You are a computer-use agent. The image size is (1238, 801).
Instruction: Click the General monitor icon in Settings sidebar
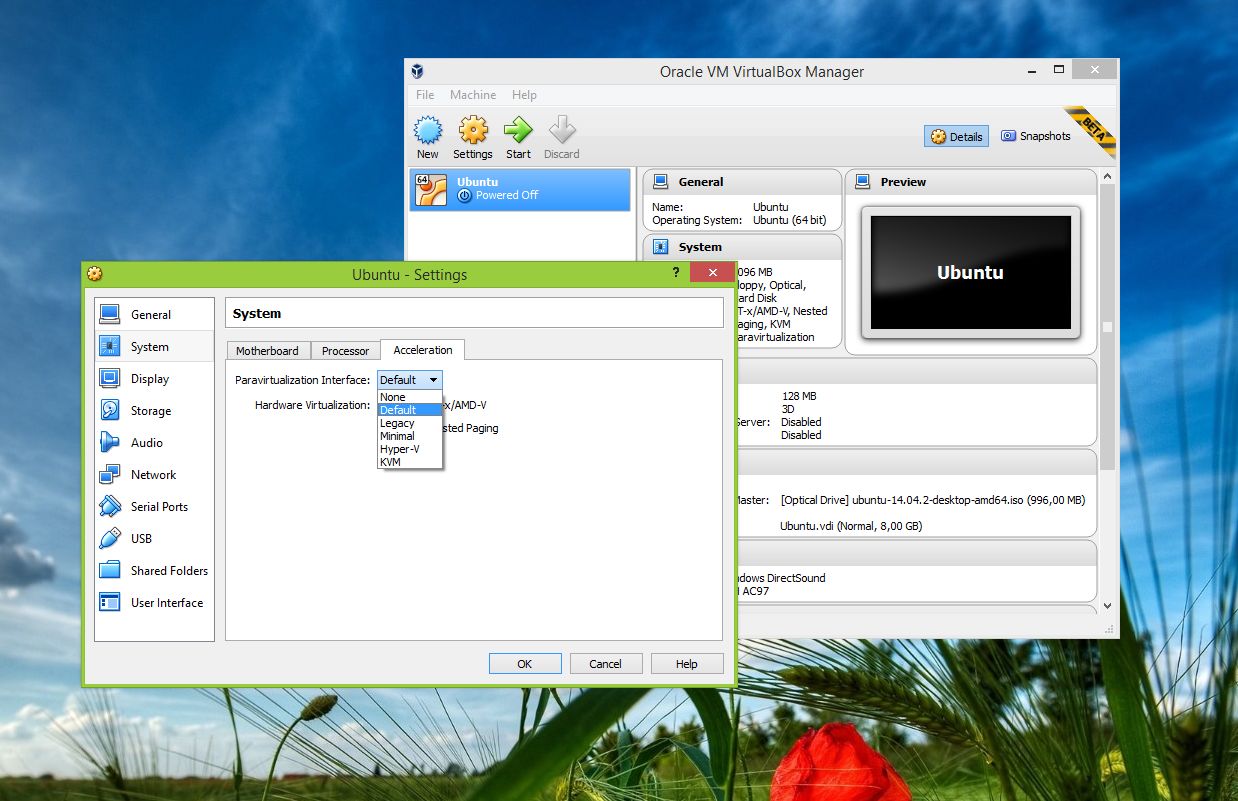tap(110, 314)
